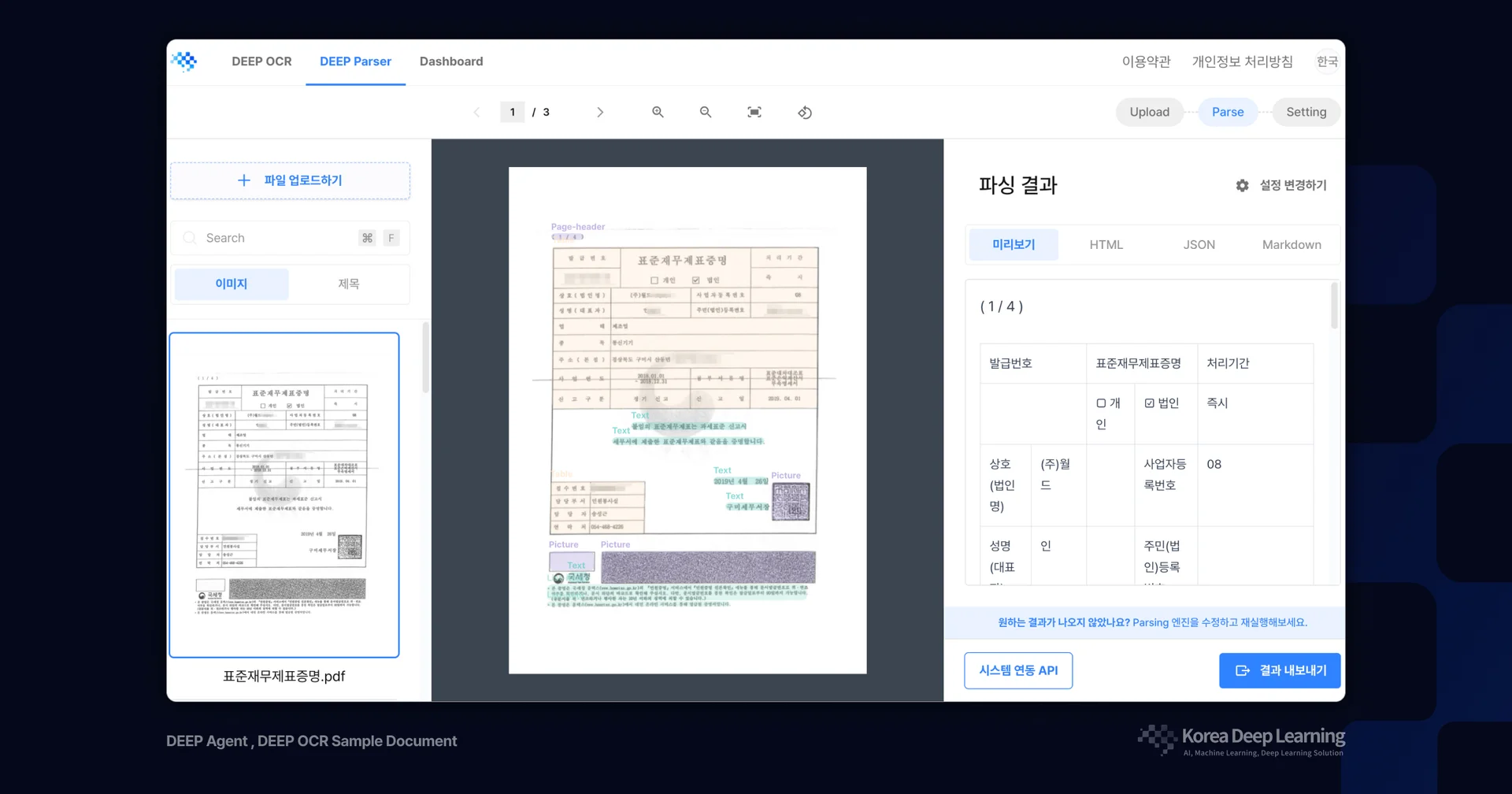
Task: Switch the sidebar view to 제목
Action: pyautogui.click(x=349, y=284)
